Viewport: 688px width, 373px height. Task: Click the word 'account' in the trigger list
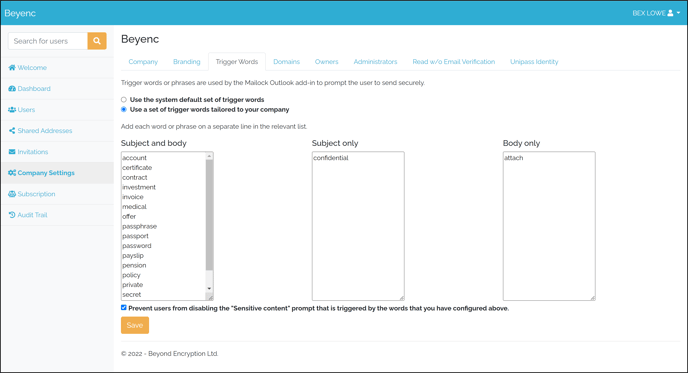[134, 158]
